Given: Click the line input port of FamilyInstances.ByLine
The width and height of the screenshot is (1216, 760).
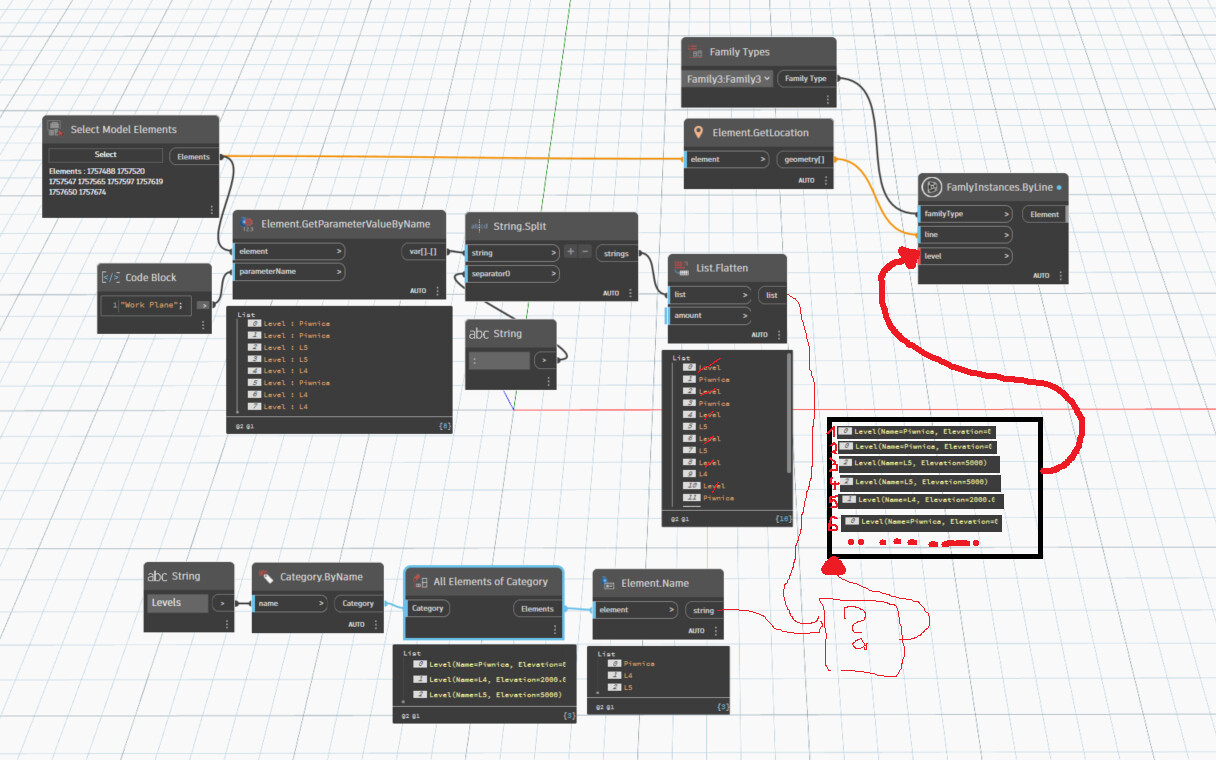Looking at the screenshot, I should coord(965,235).
